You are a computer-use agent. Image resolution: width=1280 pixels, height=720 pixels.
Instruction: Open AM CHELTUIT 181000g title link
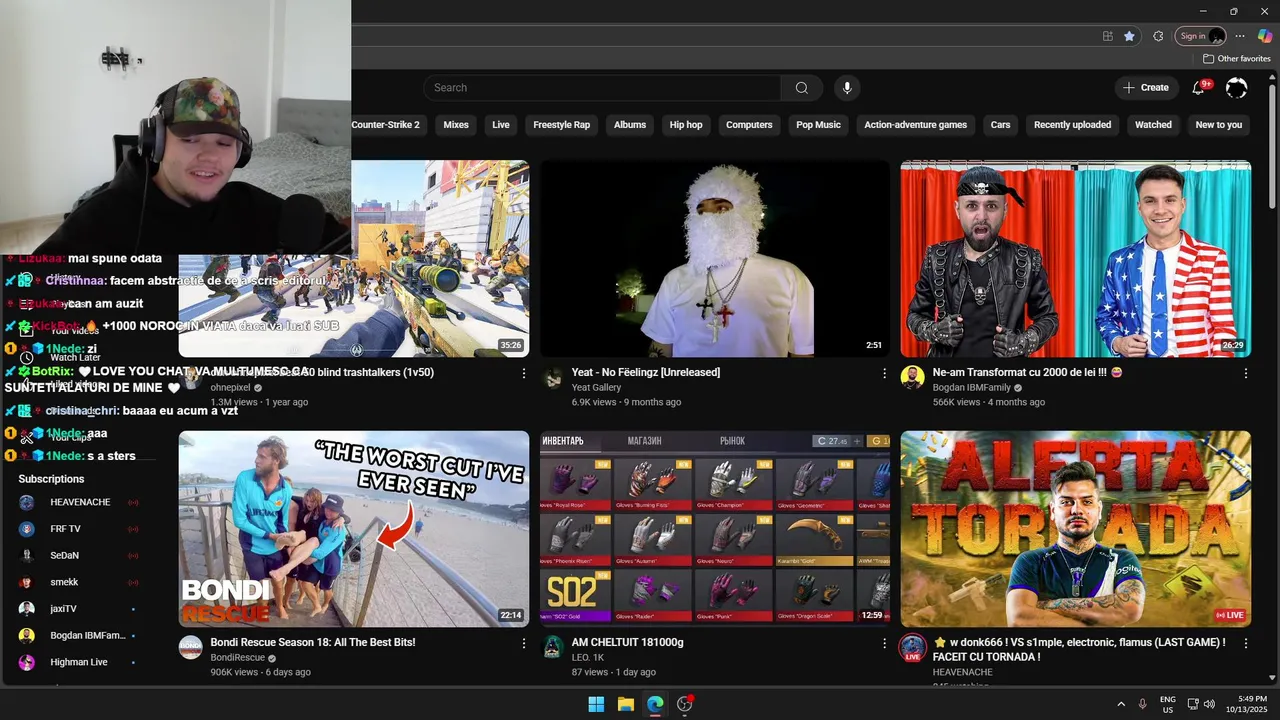point(628,642)
